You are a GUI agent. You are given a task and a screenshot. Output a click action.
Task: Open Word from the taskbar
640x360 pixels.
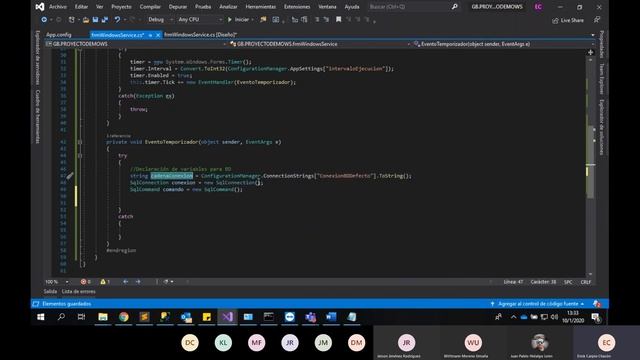[331, 317]
